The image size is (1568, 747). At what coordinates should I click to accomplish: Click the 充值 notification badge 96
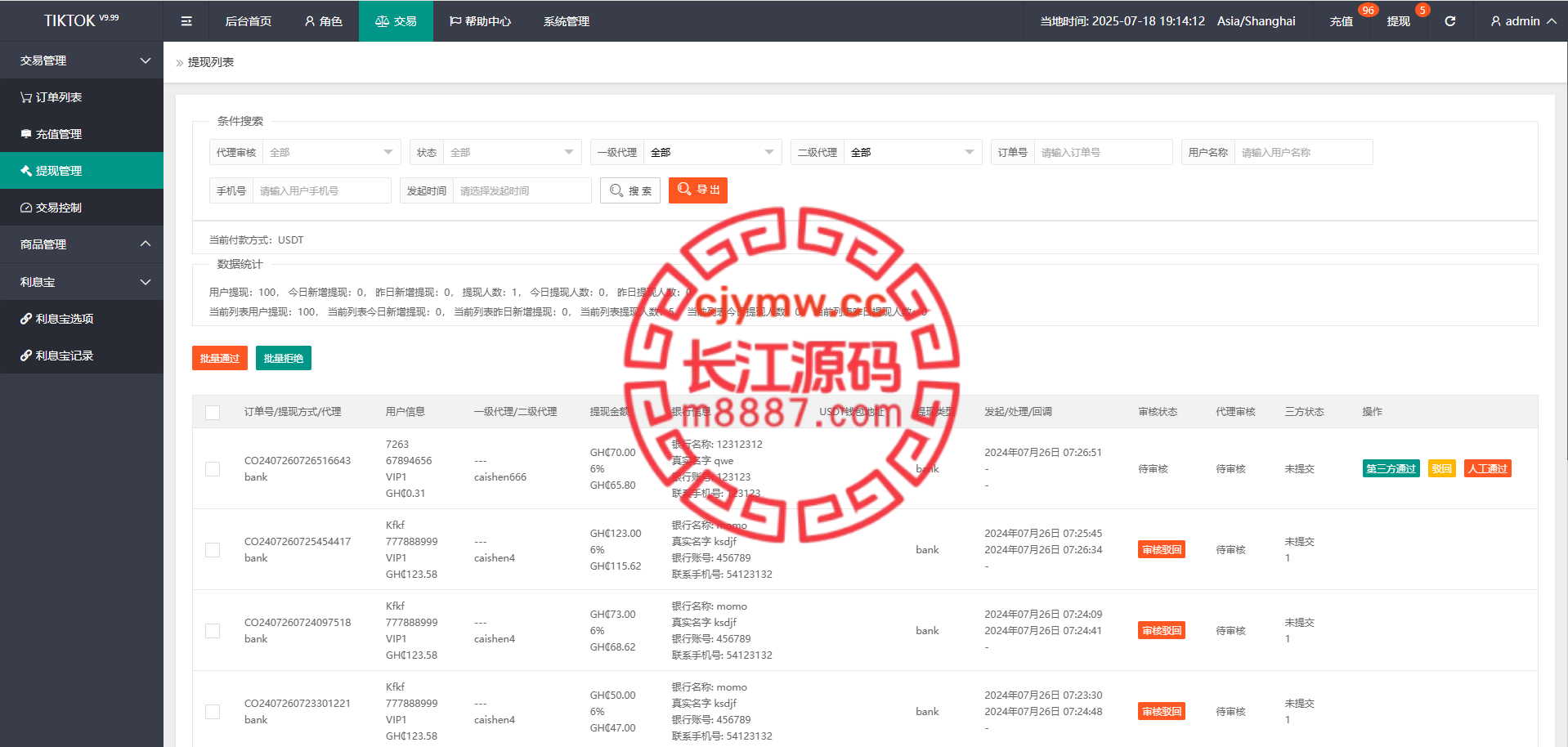tap(1368, 11)
